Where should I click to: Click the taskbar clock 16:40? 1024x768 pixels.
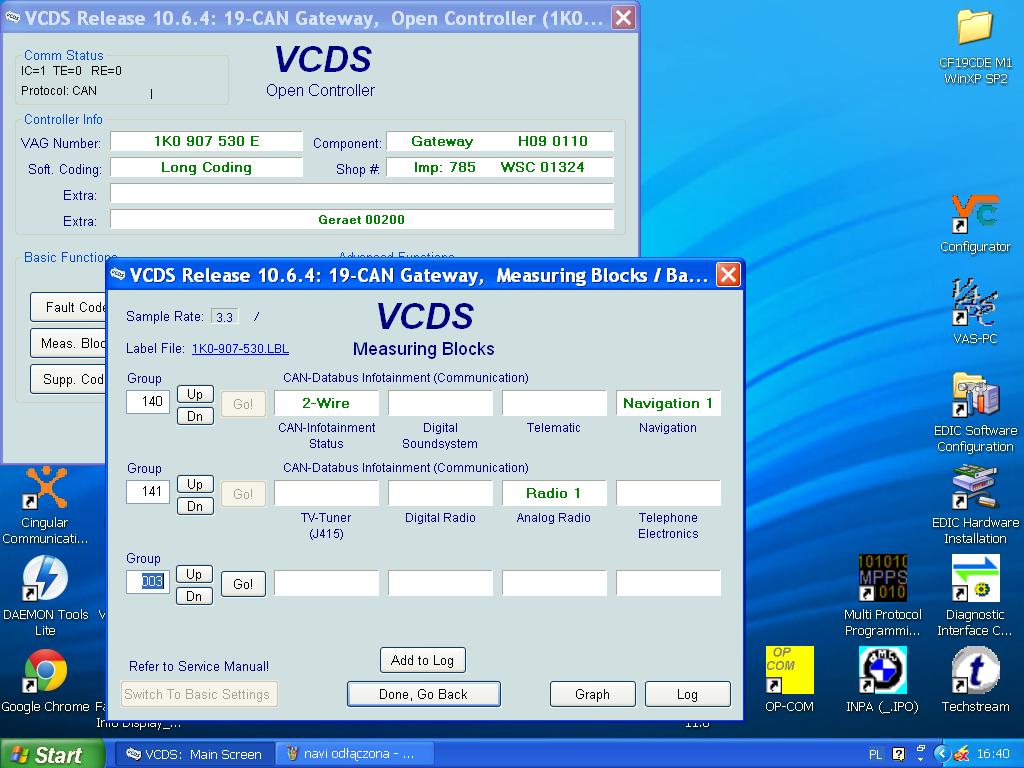tap(993, 754)
